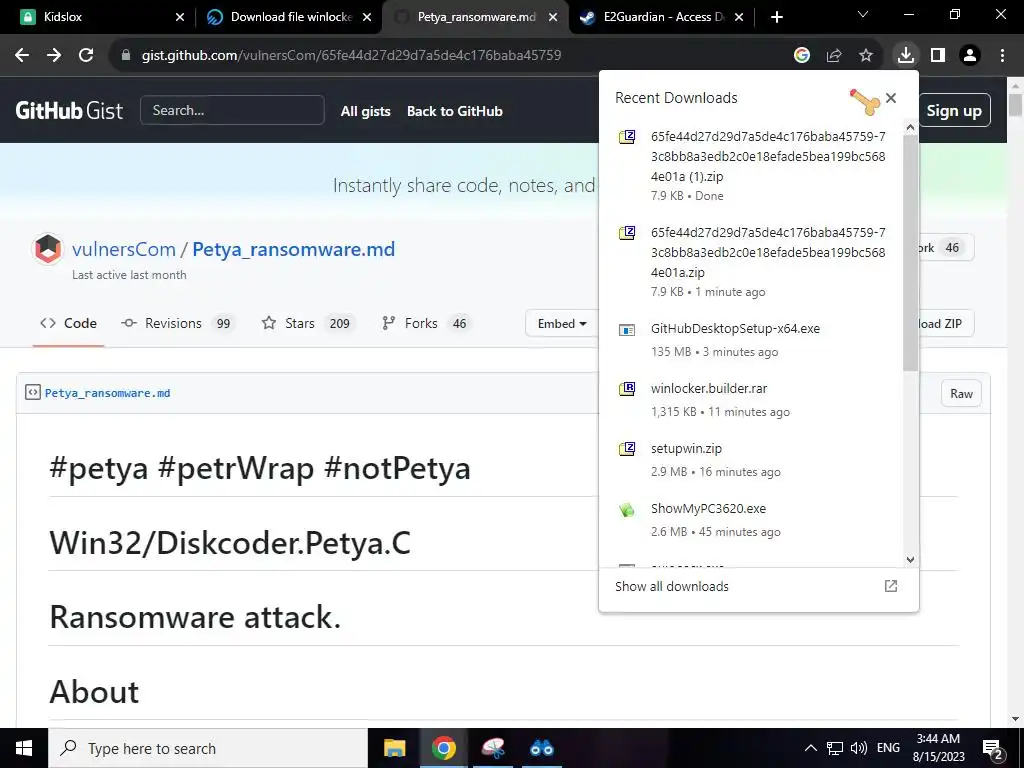The image size is (1024, 768).
Task: Click the Windows taskbar search box
Action: [208, 748]
